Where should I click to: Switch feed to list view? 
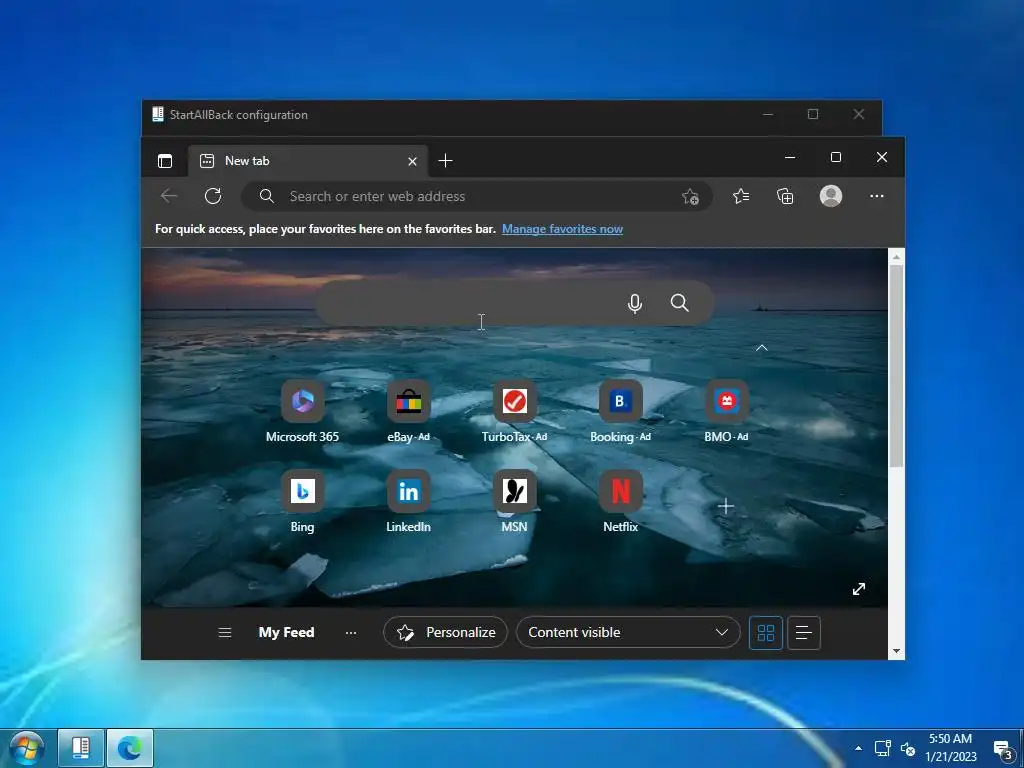click(804, 632)
